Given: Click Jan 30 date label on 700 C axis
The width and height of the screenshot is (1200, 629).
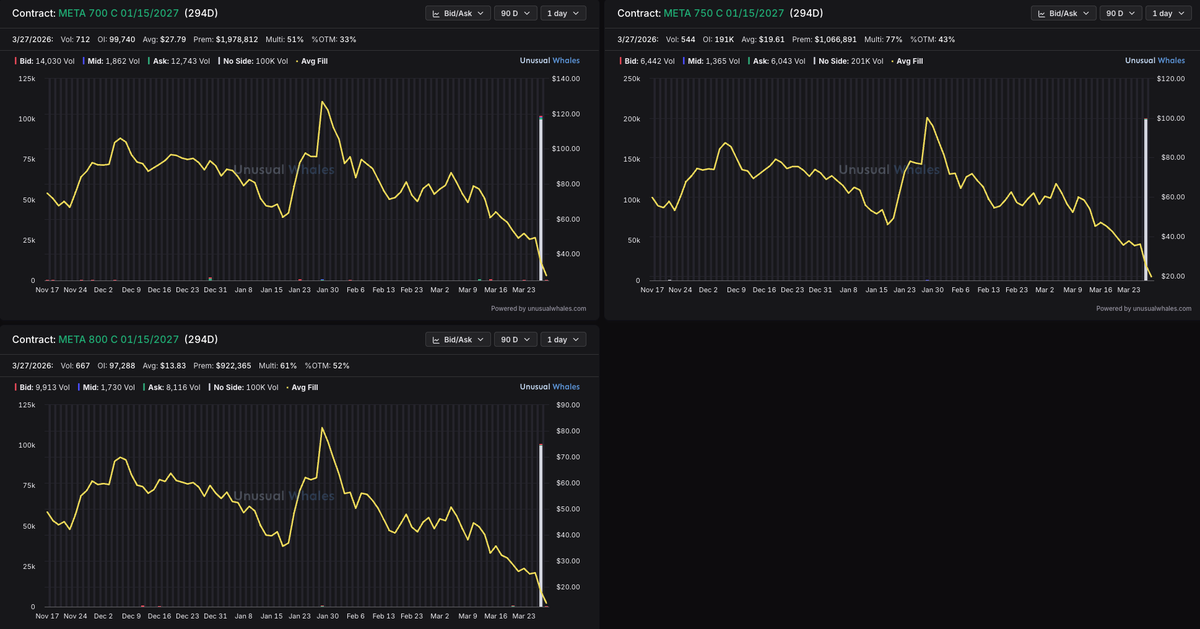Looking at the screenshot, I should [x=328, y=290].
